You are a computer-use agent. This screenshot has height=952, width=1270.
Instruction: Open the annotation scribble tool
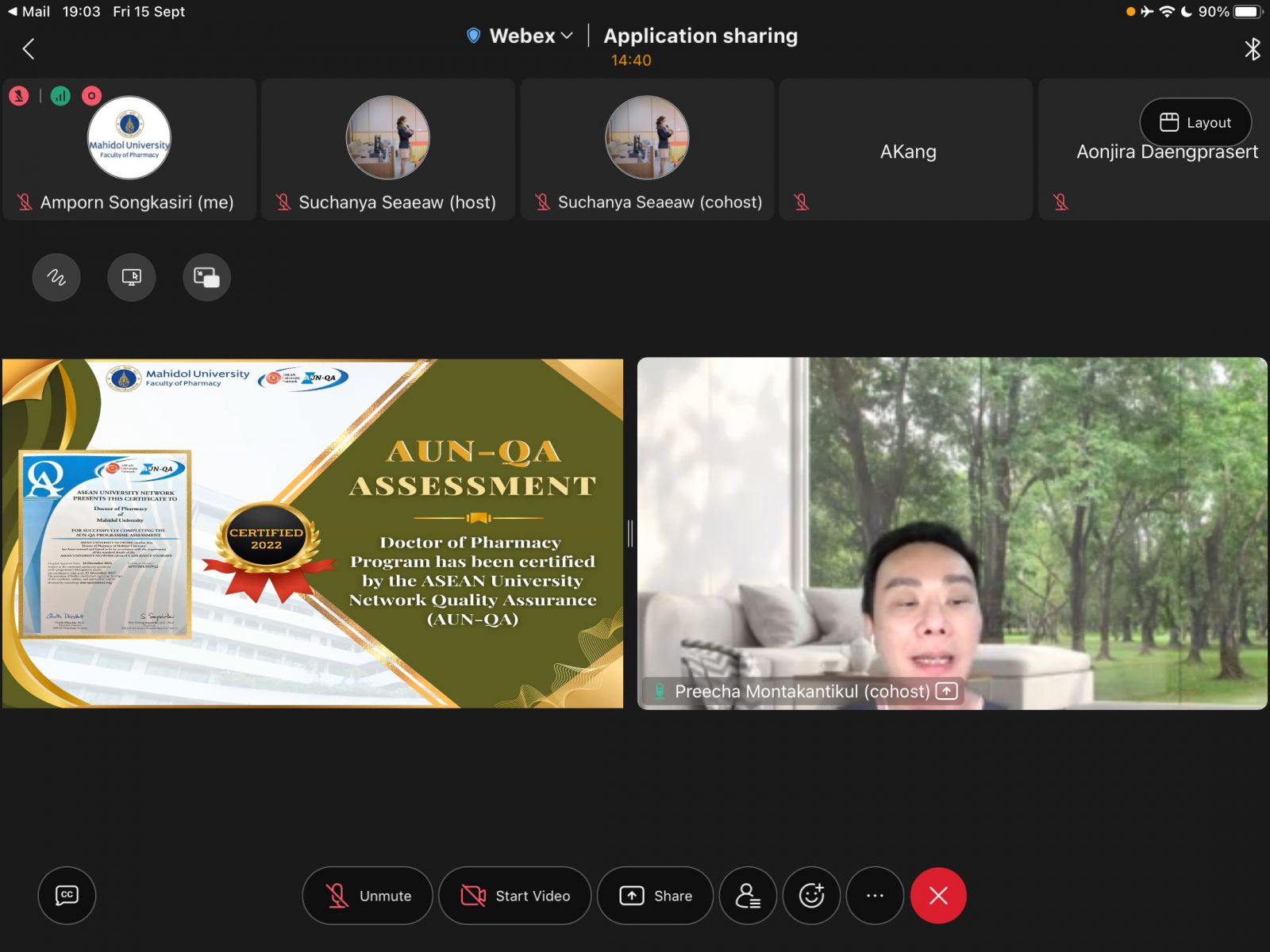56,277
